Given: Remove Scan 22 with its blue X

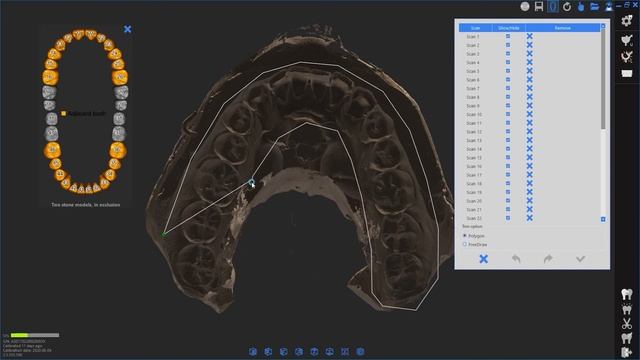Looking at the screenshot, I should coord(529,218).
